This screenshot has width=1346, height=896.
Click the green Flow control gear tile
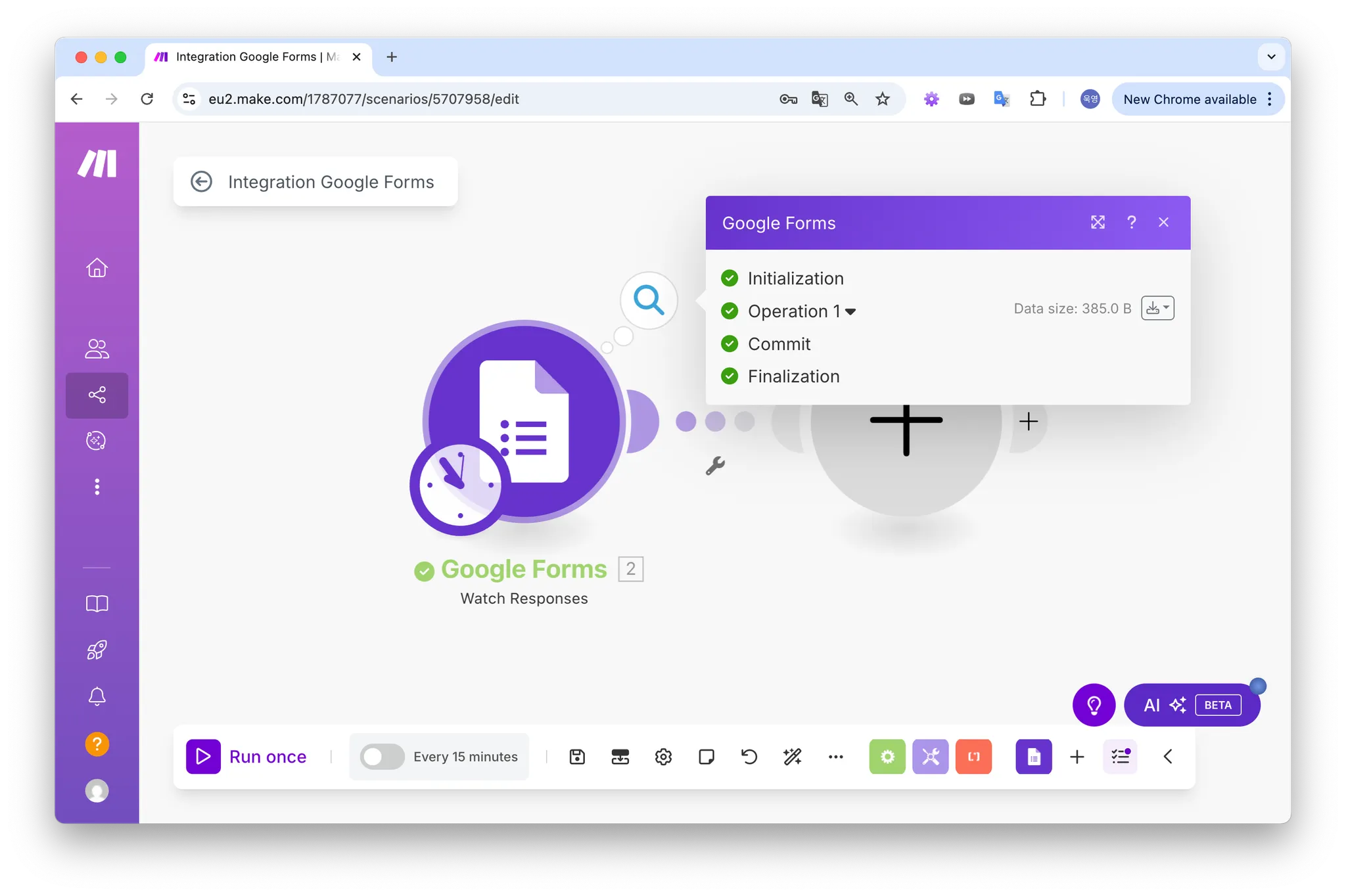coord(887,757)
